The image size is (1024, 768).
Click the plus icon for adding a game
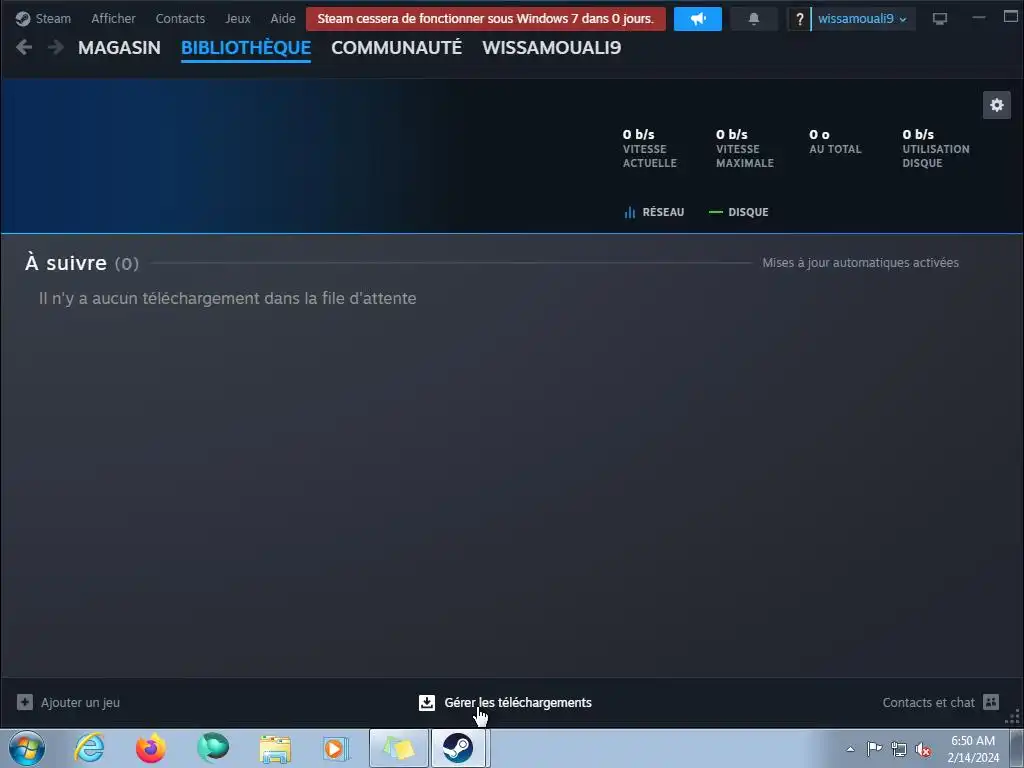(25, 702)
